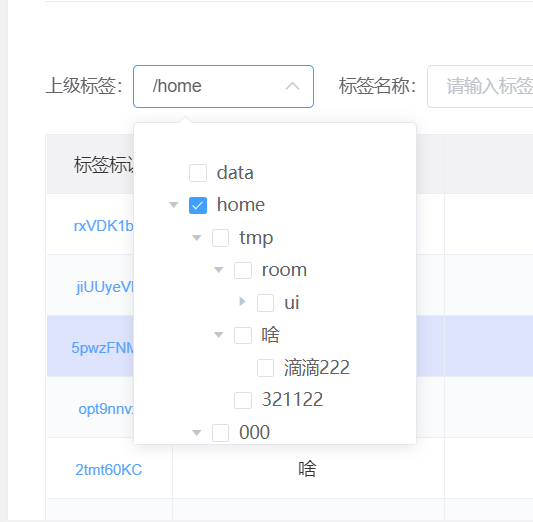The width and height of the screenshot is (533, 522).
Task: Tick the 啥 checkbox in tree
Action: point(243,335)
